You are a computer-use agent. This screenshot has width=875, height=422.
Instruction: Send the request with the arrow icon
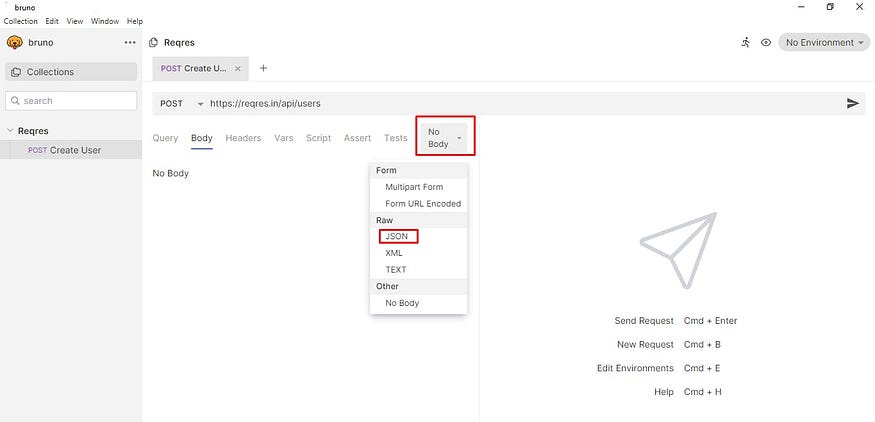pyautogui.click(x=853, y=103)
